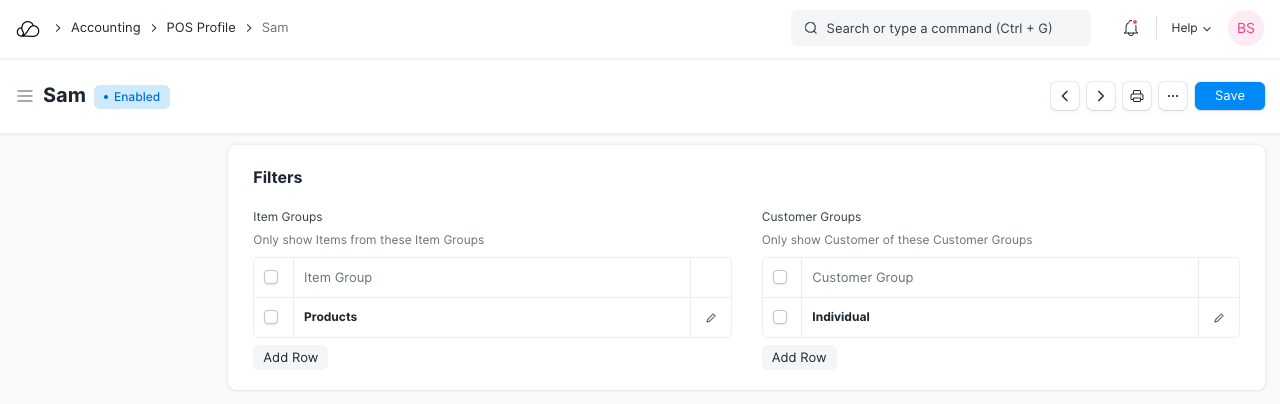Select all rows in Customer Groups table

(780, 278)
